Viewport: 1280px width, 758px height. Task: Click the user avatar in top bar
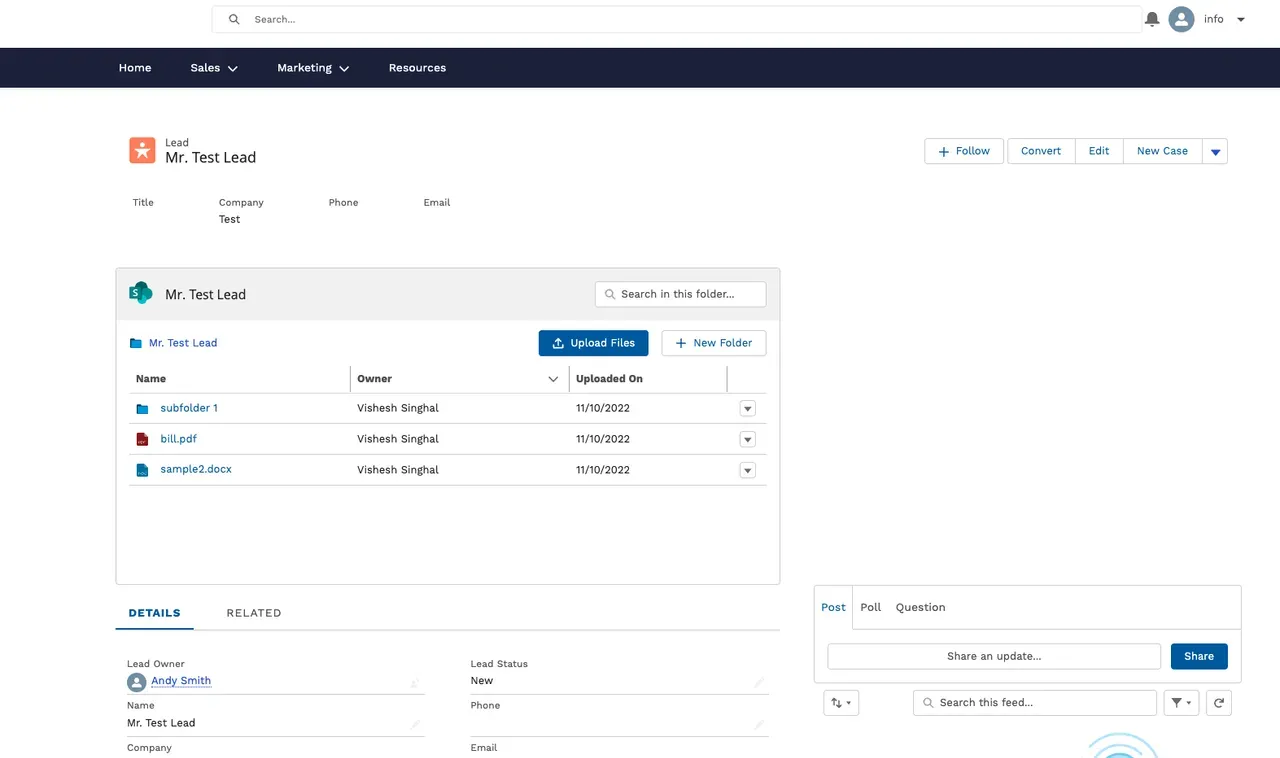click(x=1181, y=18)
